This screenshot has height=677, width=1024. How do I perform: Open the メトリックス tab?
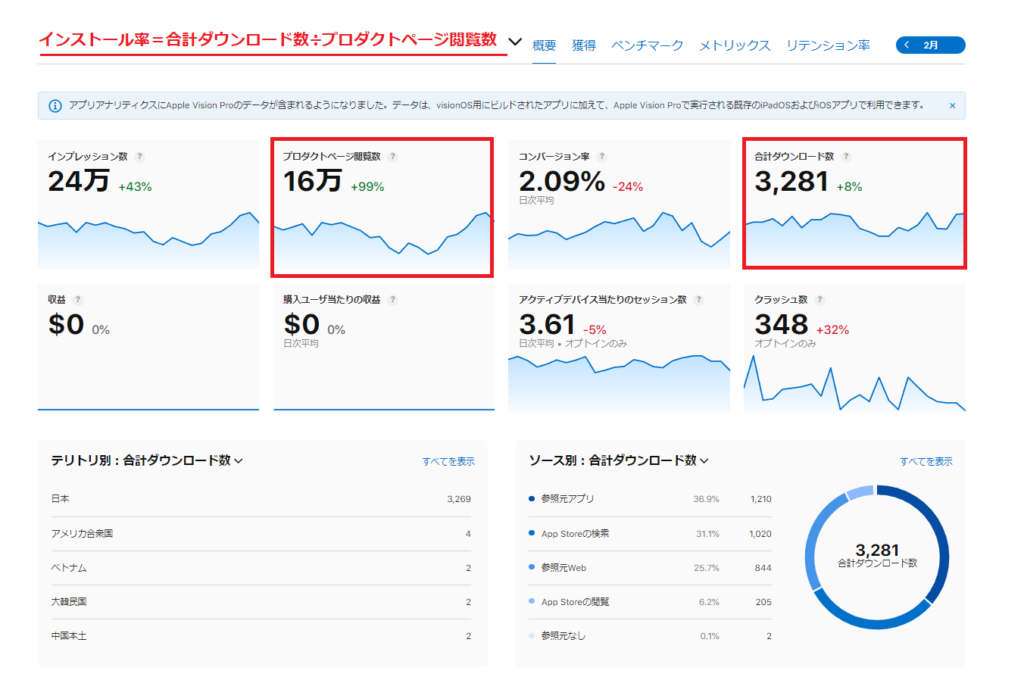point(735,45)
